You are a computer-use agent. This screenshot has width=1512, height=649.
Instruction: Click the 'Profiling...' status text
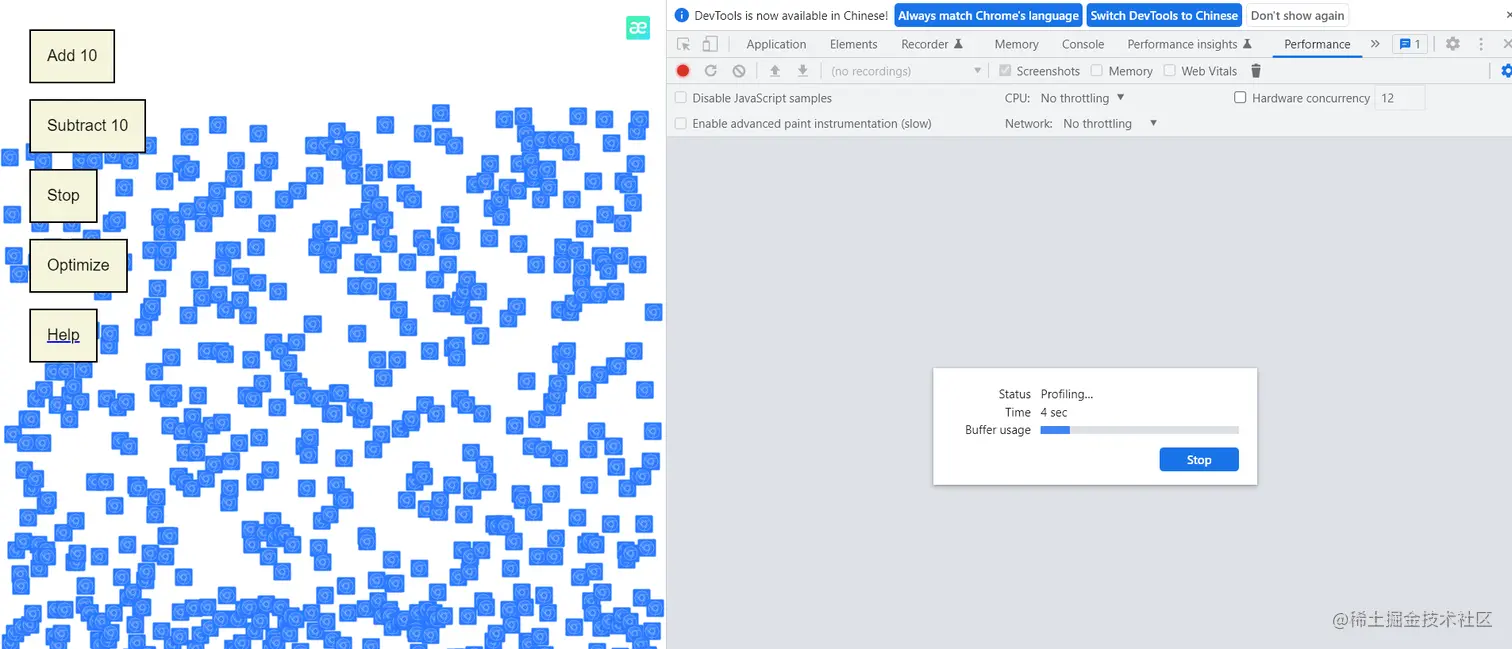pyautogui.click(x=1067, y=394)
